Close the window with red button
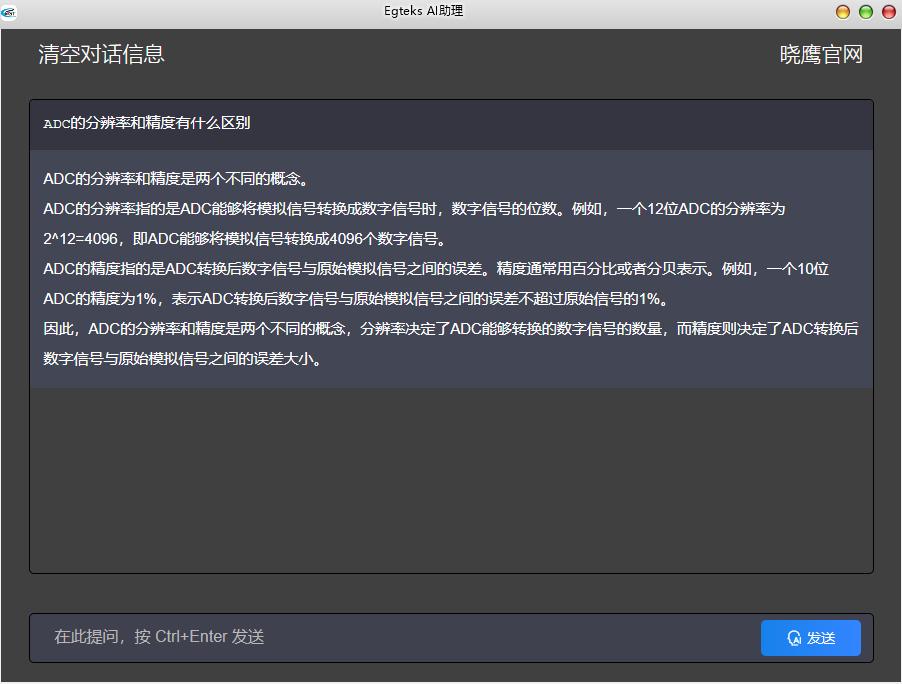This screenshot has width=902, height=684. point(889,12)
